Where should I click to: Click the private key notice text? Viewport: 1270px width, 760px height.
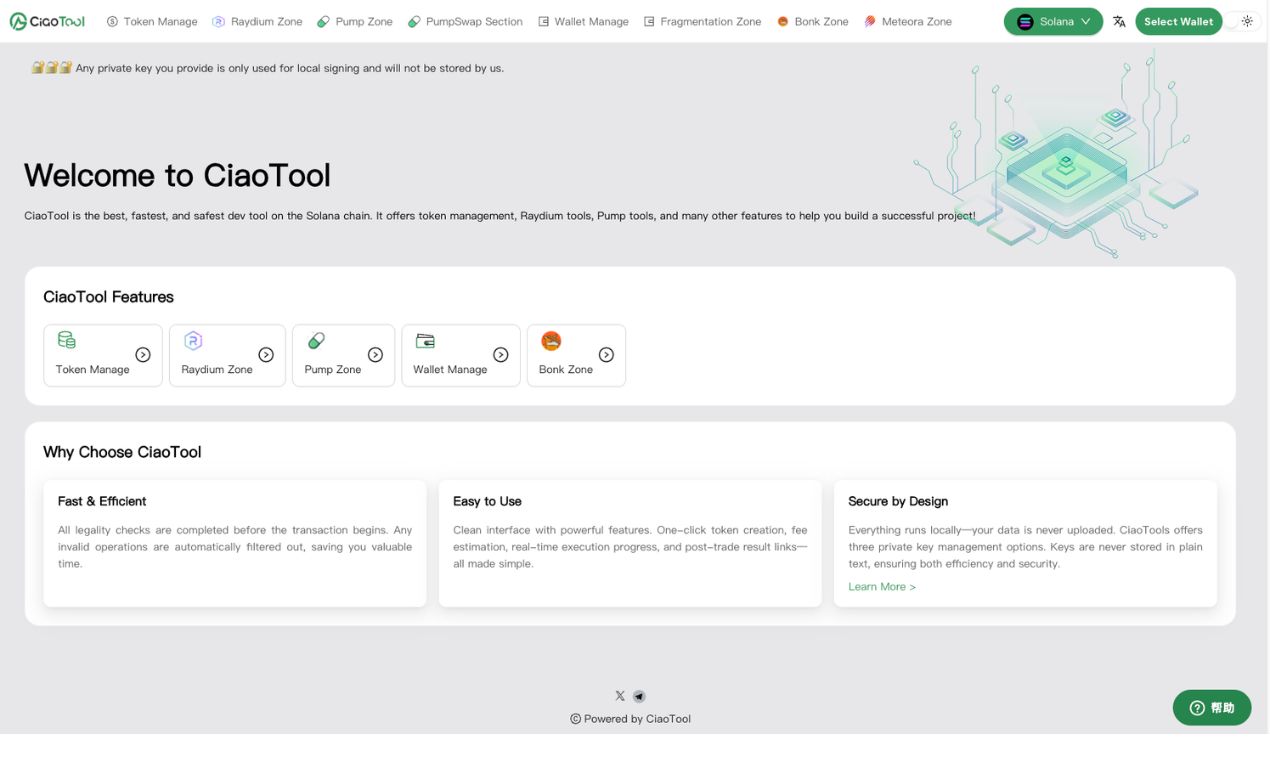[x=290, y=68]
